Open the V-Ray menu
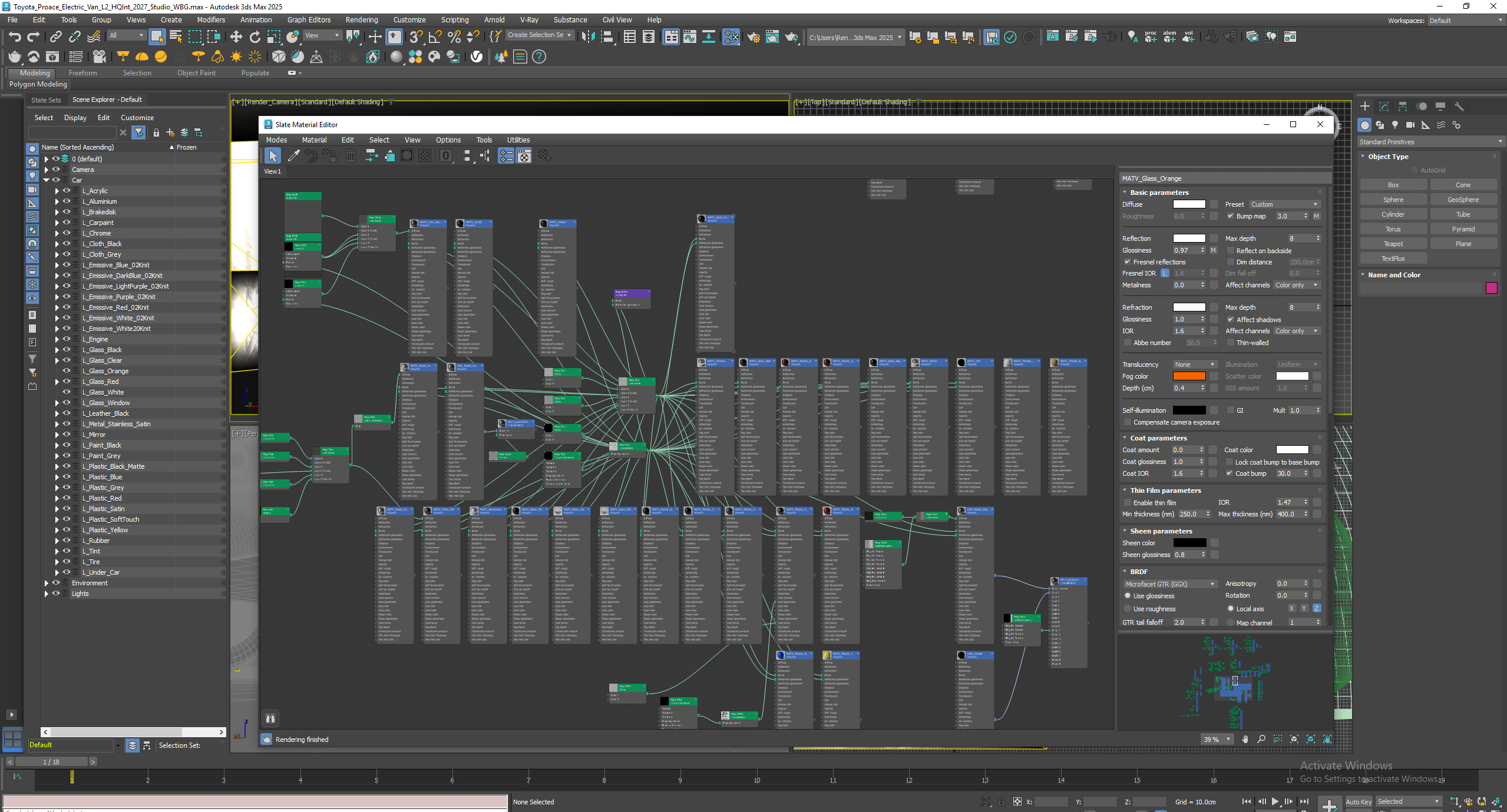Viewport: 1507px width, 812px height. (528, 20)
